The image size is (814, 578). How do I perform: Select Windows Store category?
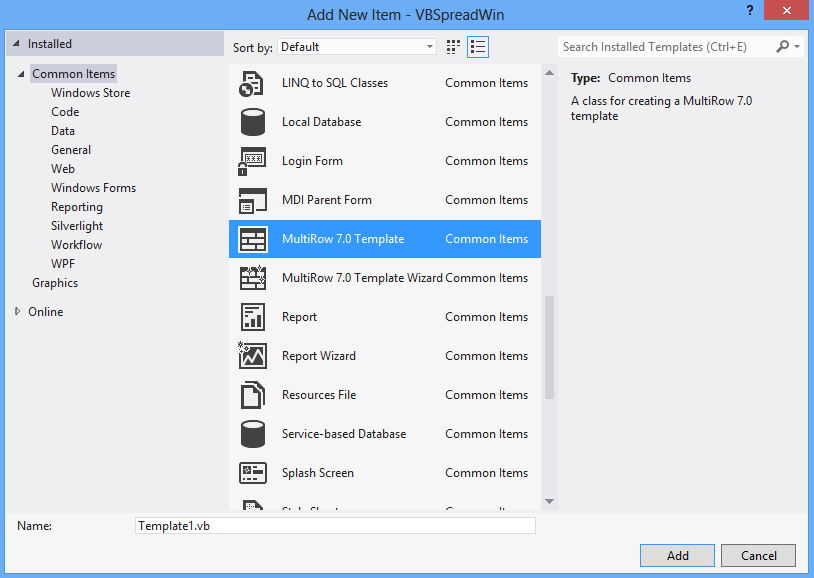pos(90,93)
